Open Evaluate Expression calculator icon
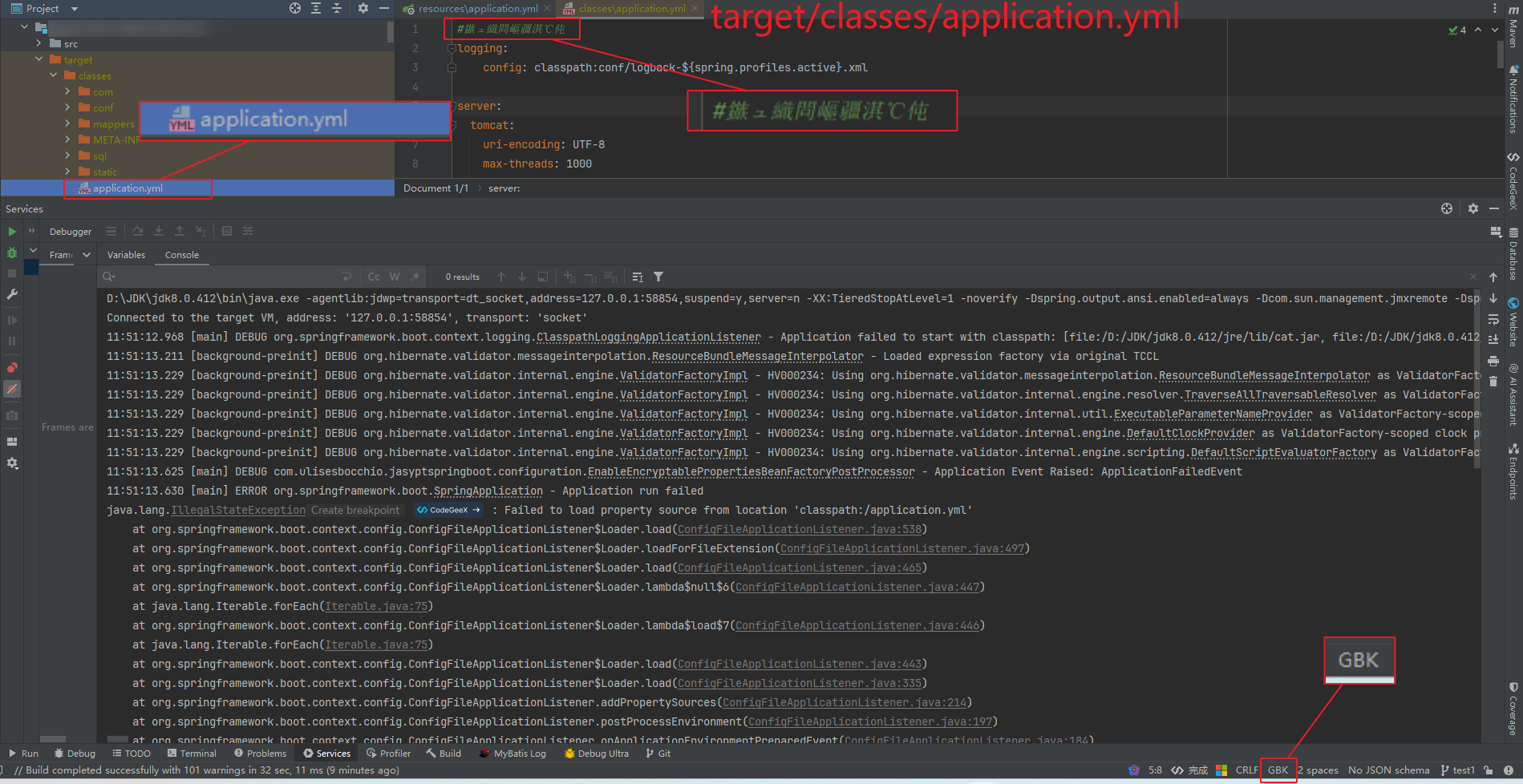The width and height of the screenshot is (1523, 784). click(x=227, y=232)
